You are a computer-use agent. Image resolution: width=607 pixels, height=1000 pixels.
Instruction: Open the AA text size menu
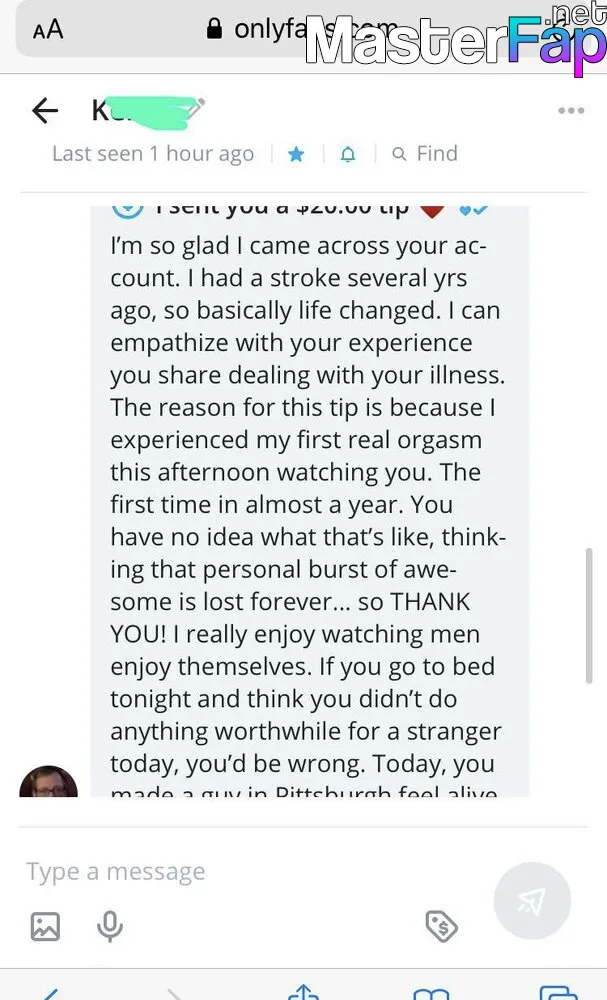[48, 29]
